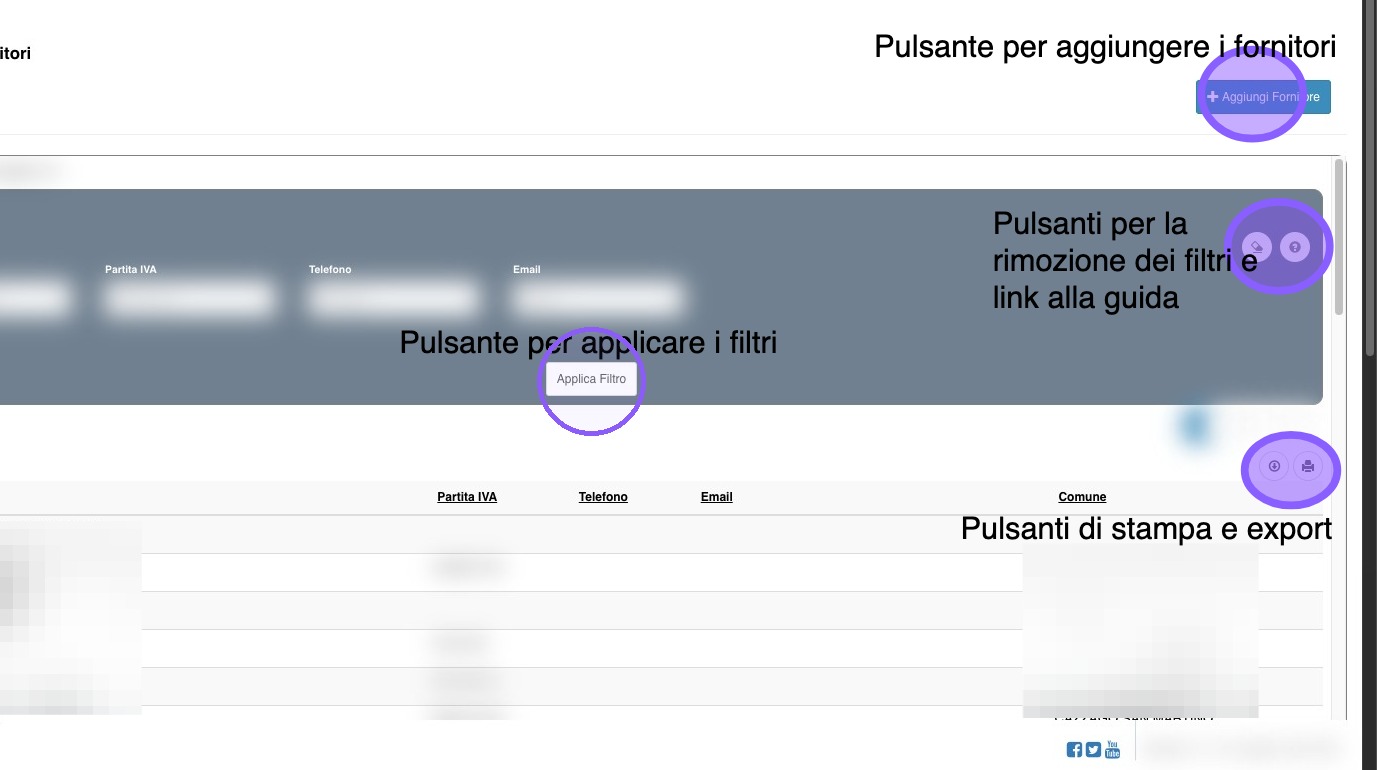Focus the Email filter input field
Image resolution: width=1377 pixels, height=770 pixels.
tap(597, 299)
